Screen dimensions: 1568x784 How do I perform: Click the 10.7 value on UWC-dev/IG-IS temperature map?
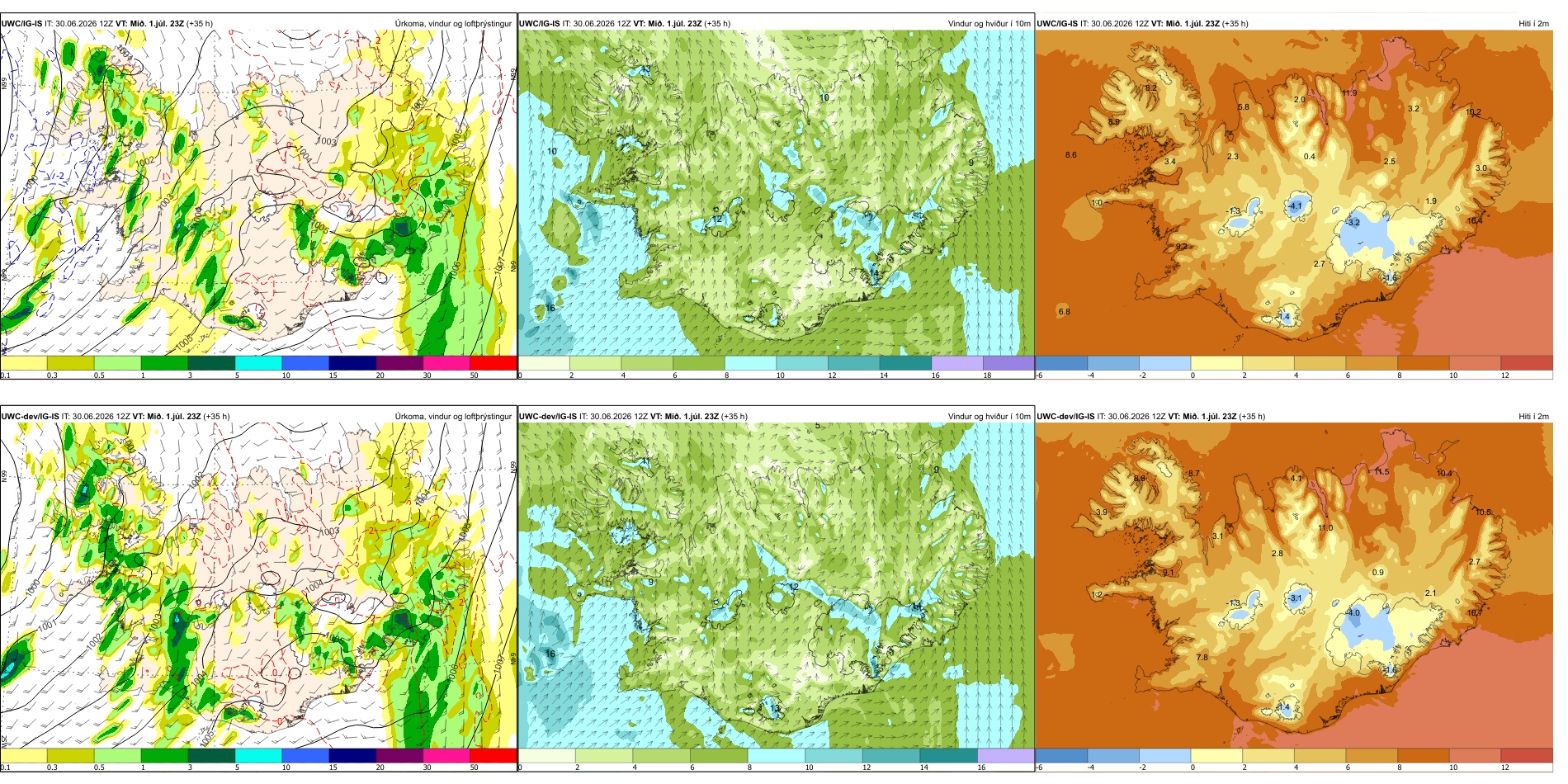(x=1475, y=612)
